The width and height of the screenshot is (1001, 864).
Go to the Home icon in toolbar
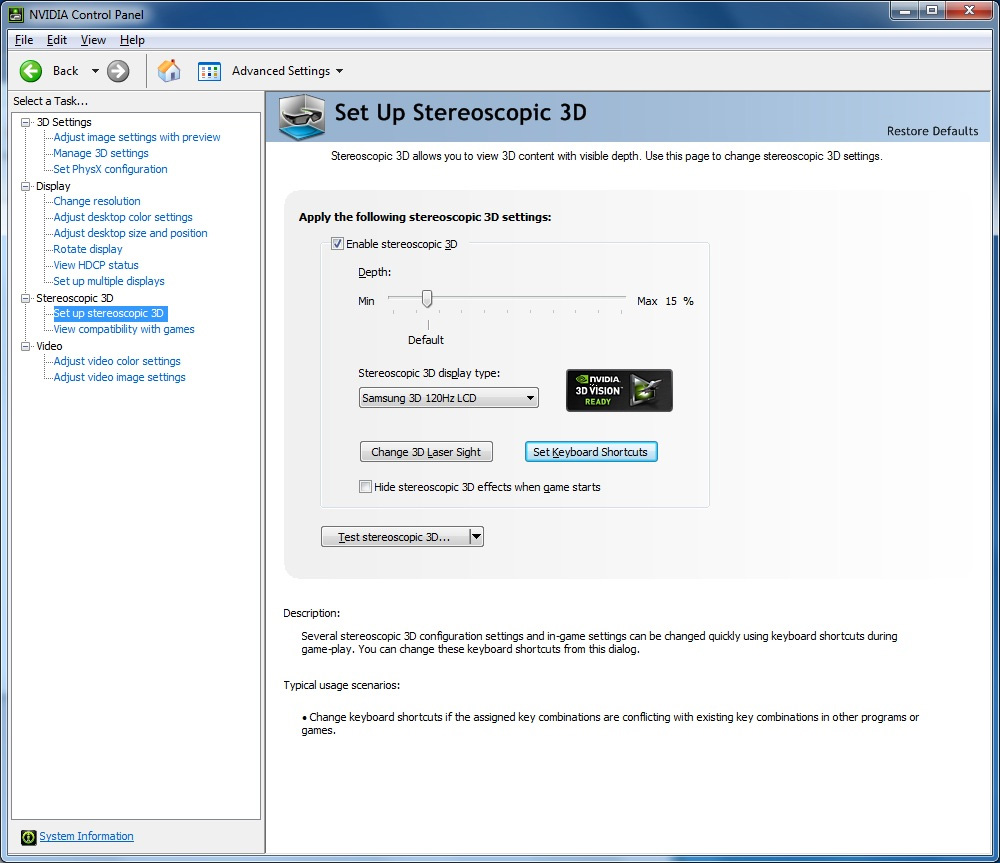pos(169,71)
